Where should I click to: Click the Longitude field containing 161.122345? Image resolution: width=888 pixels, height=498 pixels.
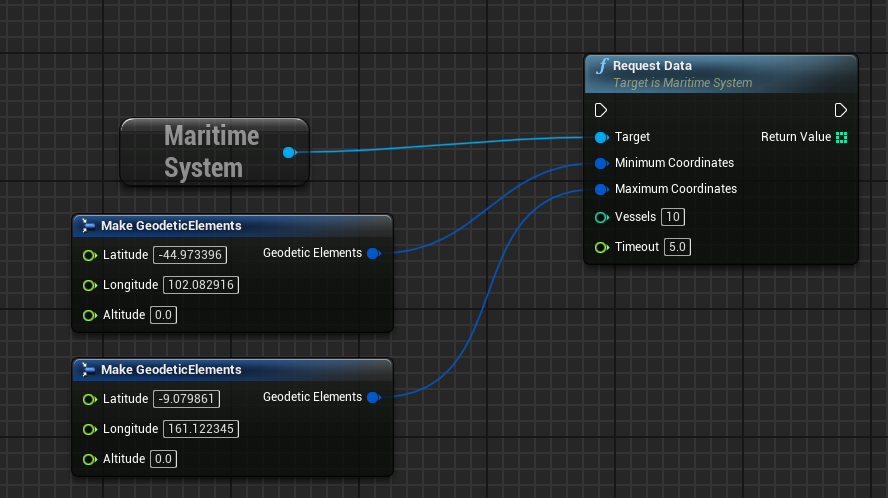tap(200, 429)
